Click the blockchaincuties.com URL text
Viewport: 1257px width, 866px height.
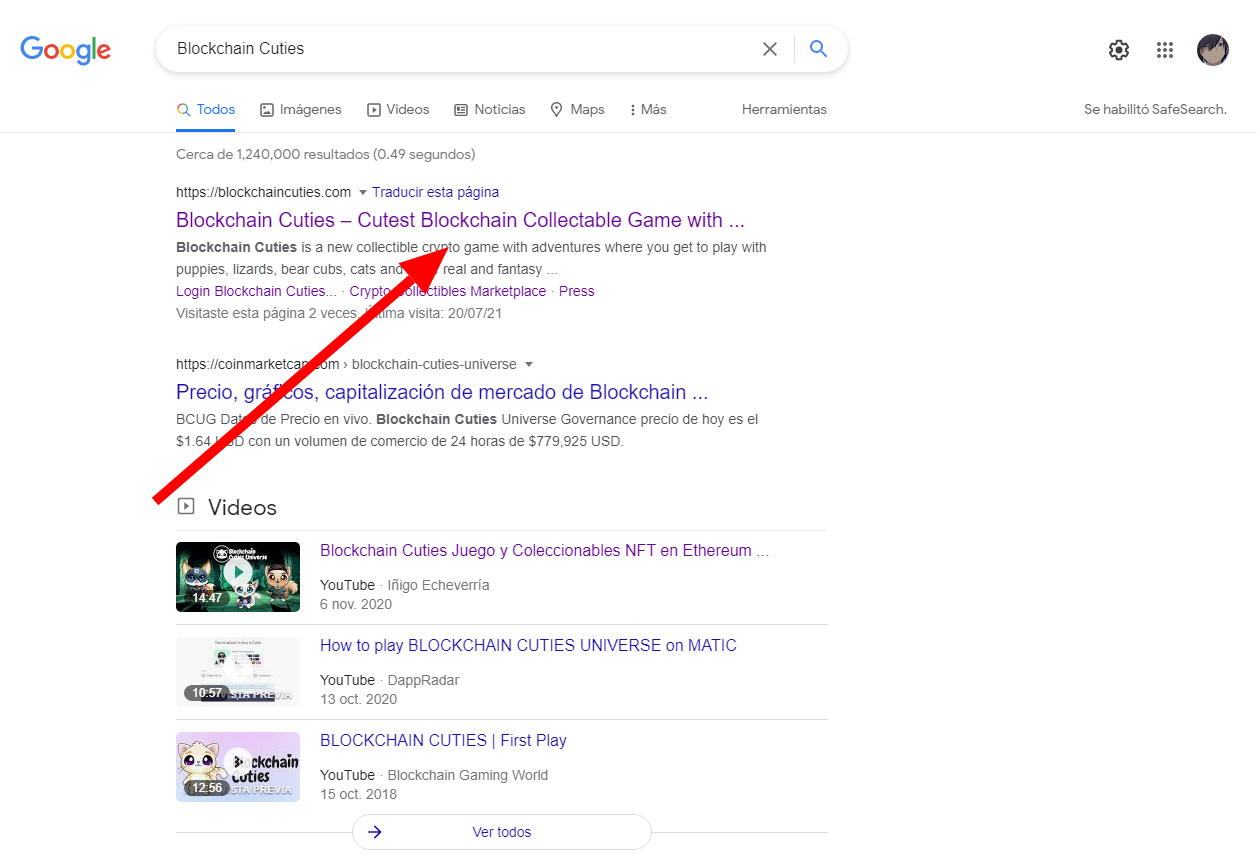coord(263,192)
